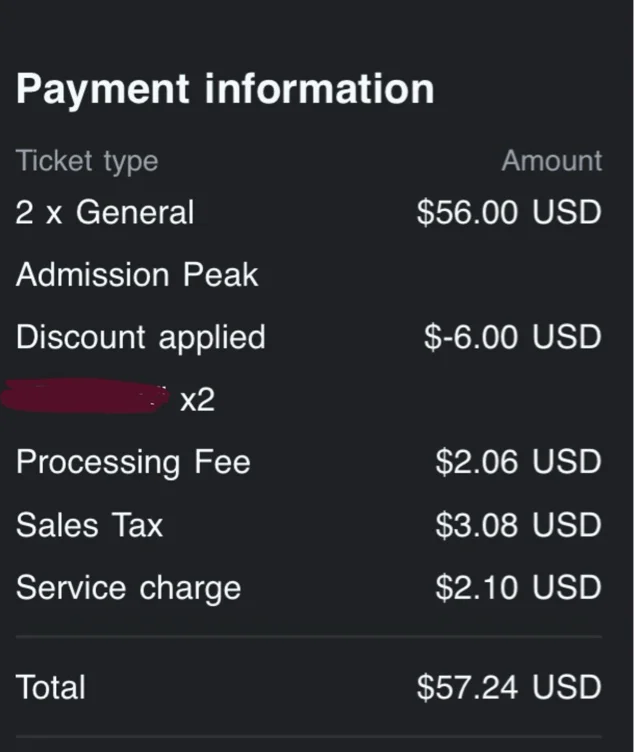This screenshot has width=634, height=752.
Task: Click the Total label
Action: coord(51,687)
